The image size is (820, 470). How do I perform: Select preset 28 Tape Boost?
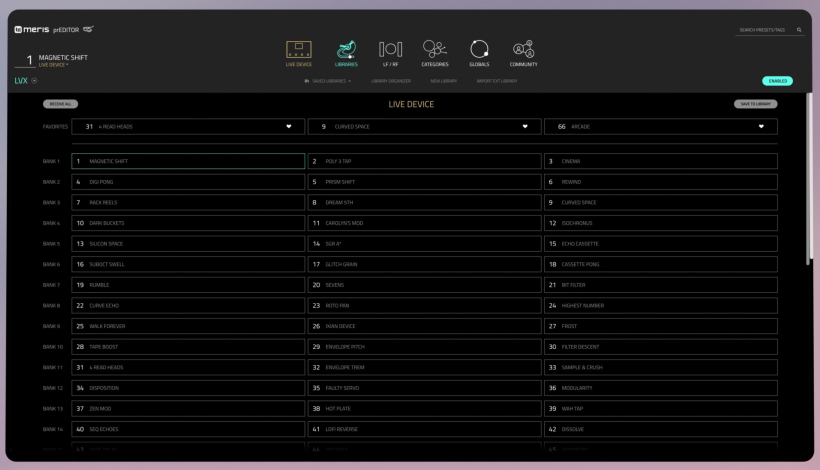[x=188, y=347]
